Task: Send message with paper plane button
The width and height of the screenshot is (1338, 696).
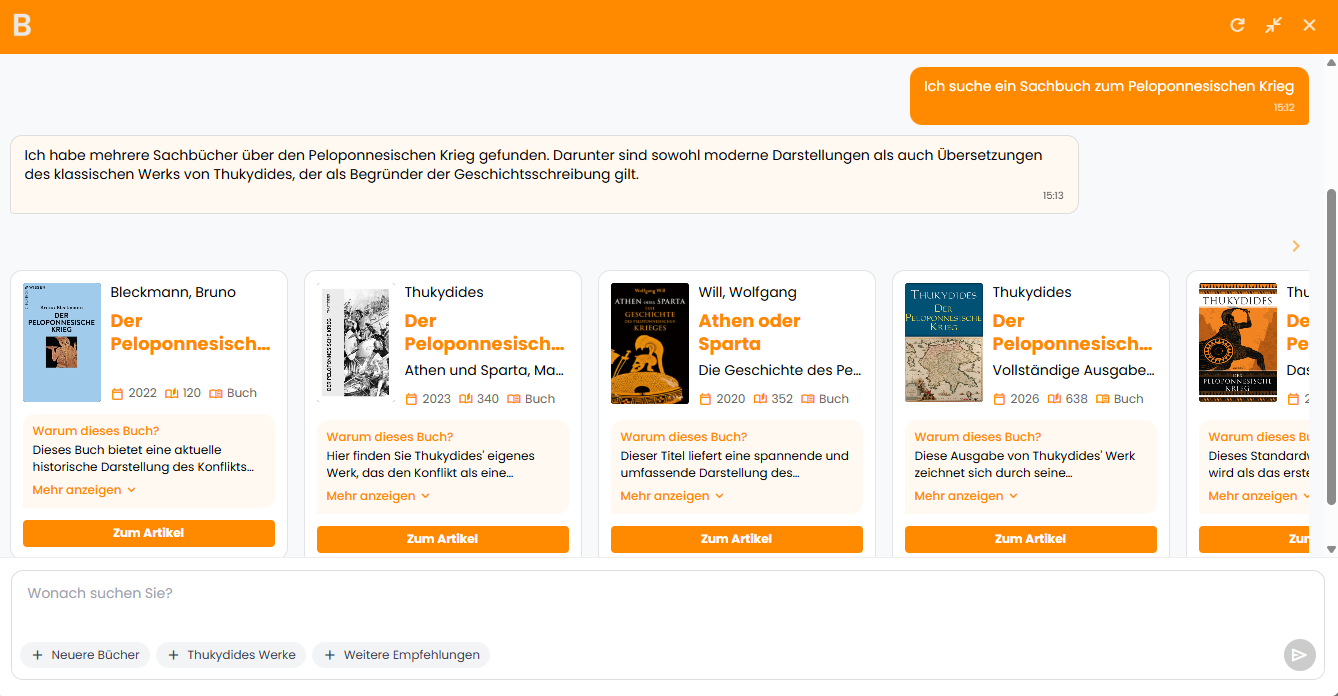Action: 1299,655
